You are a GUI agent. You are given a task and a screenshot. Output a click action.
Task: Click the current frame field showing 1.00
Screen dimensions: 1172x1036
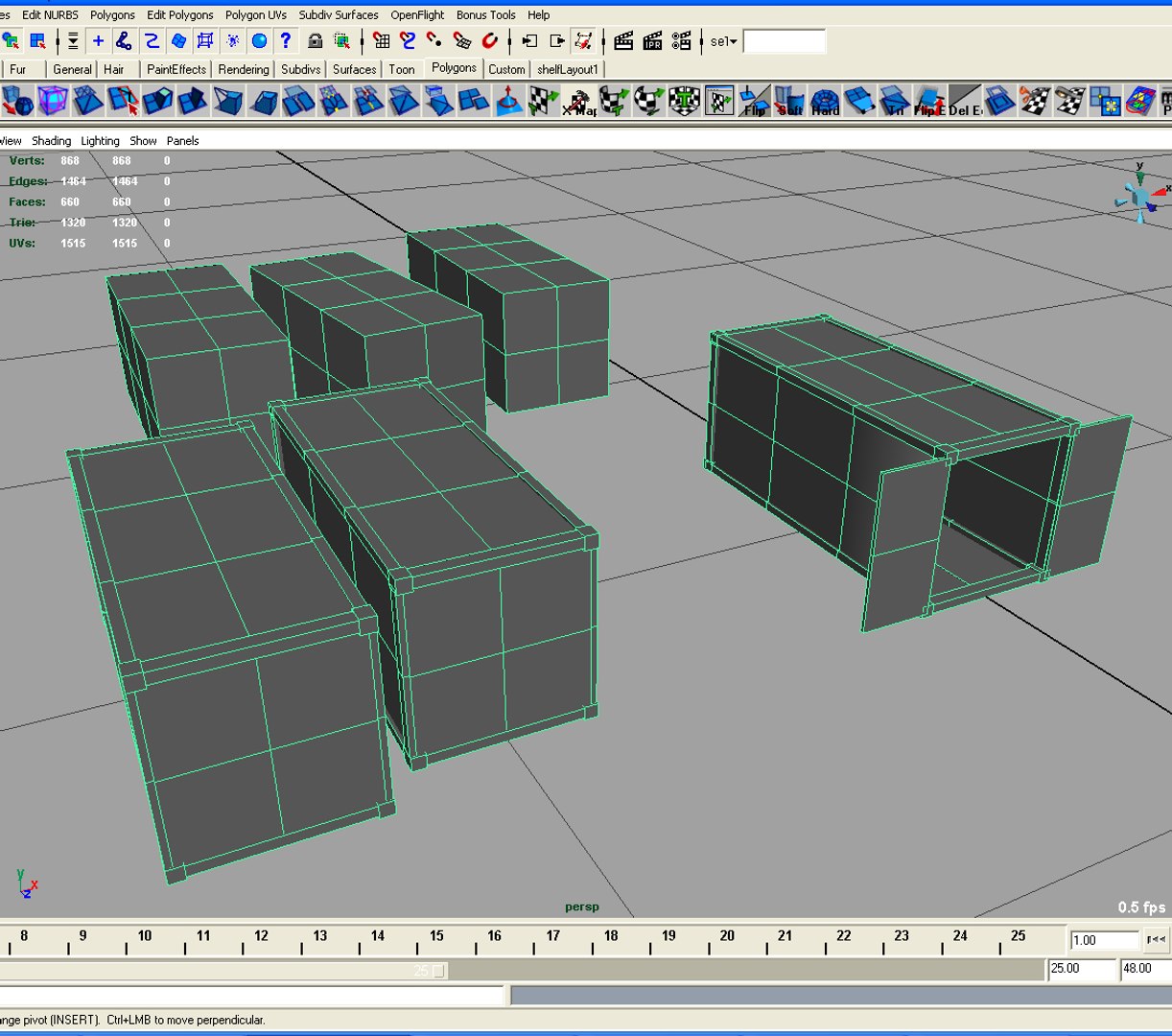pos(1103,940)
